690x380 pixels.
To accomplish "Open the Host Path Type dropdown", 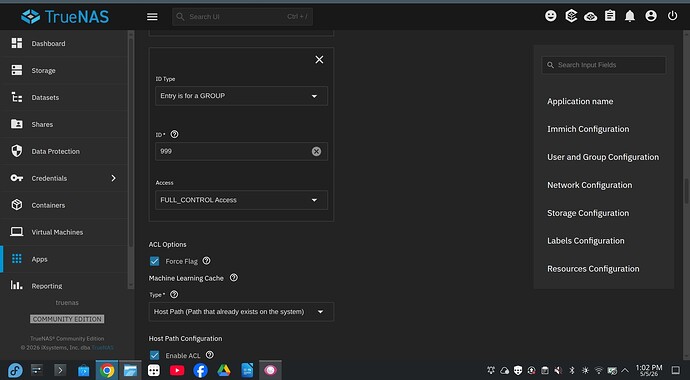I will (x=241, y=312).
